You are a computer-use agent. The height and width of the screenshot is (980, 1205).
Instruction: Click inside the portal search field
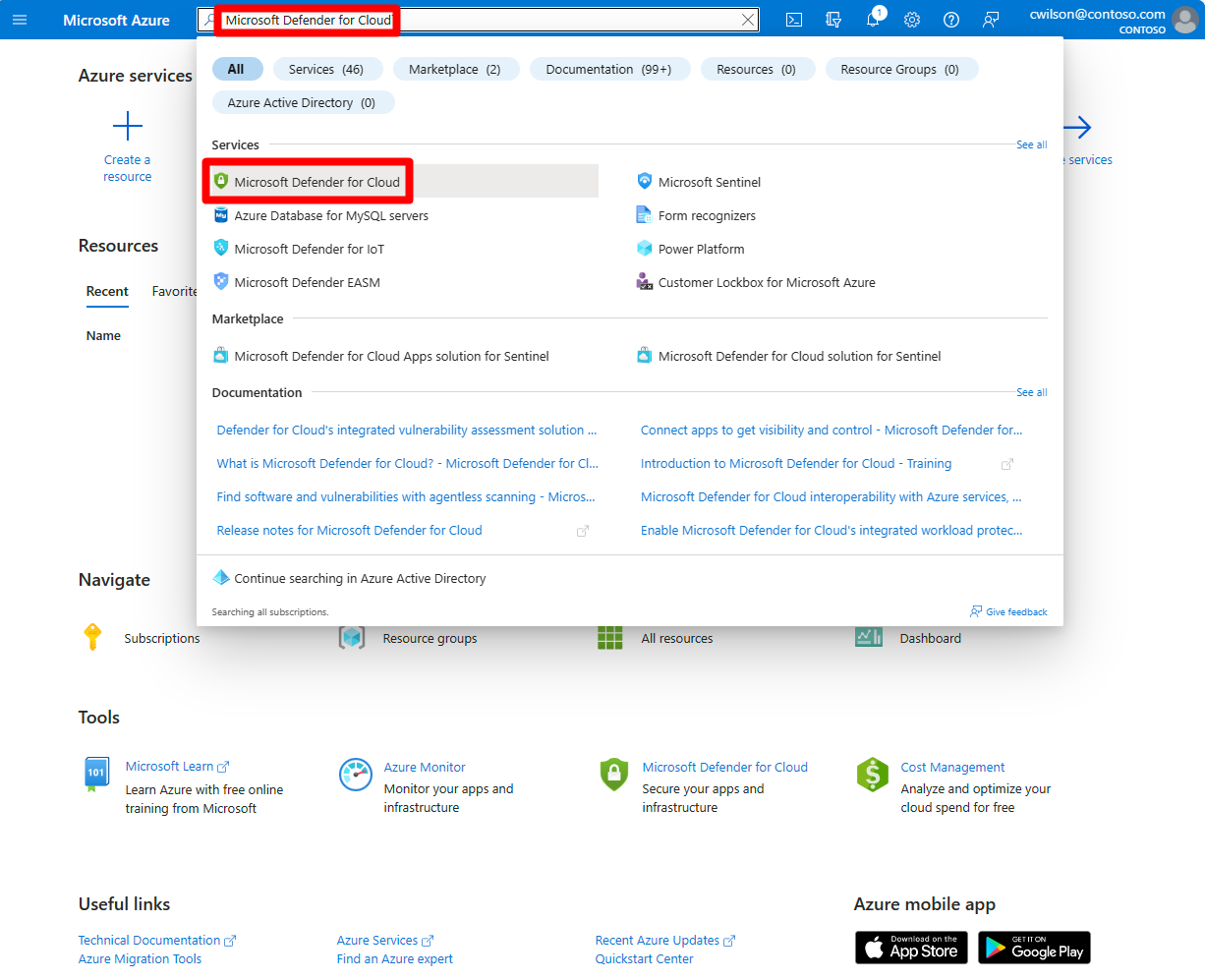pos(478,20)
